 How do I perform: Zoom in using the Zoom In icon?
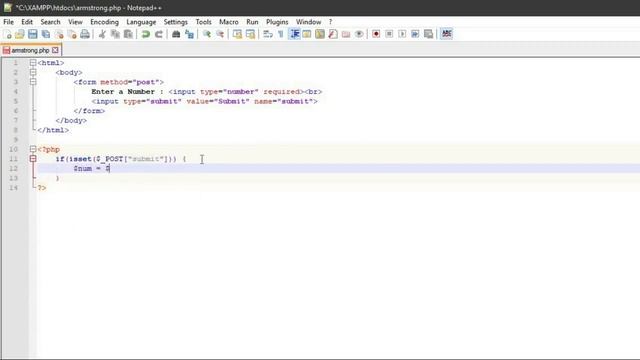click(207, 34)
